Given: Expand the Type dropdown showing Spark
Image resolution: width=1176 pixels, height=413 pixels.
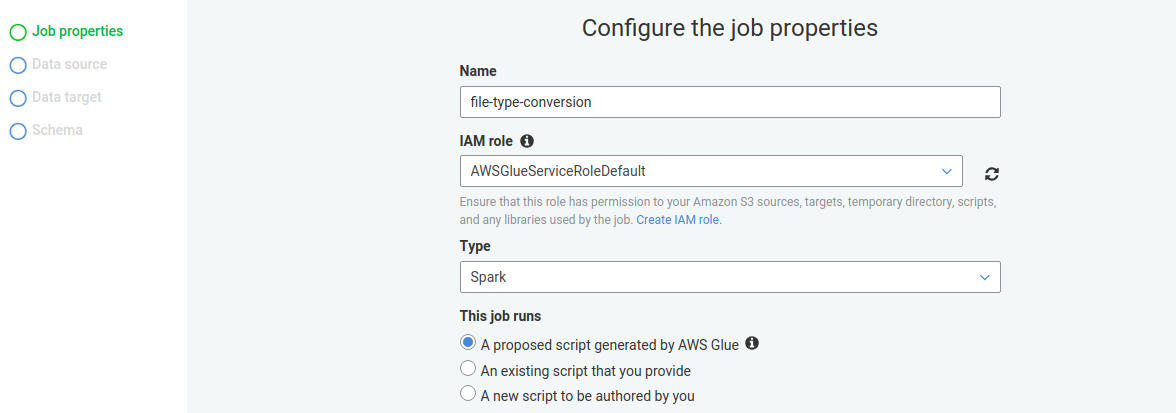Looking at the screenshot, I should [729, 276].
